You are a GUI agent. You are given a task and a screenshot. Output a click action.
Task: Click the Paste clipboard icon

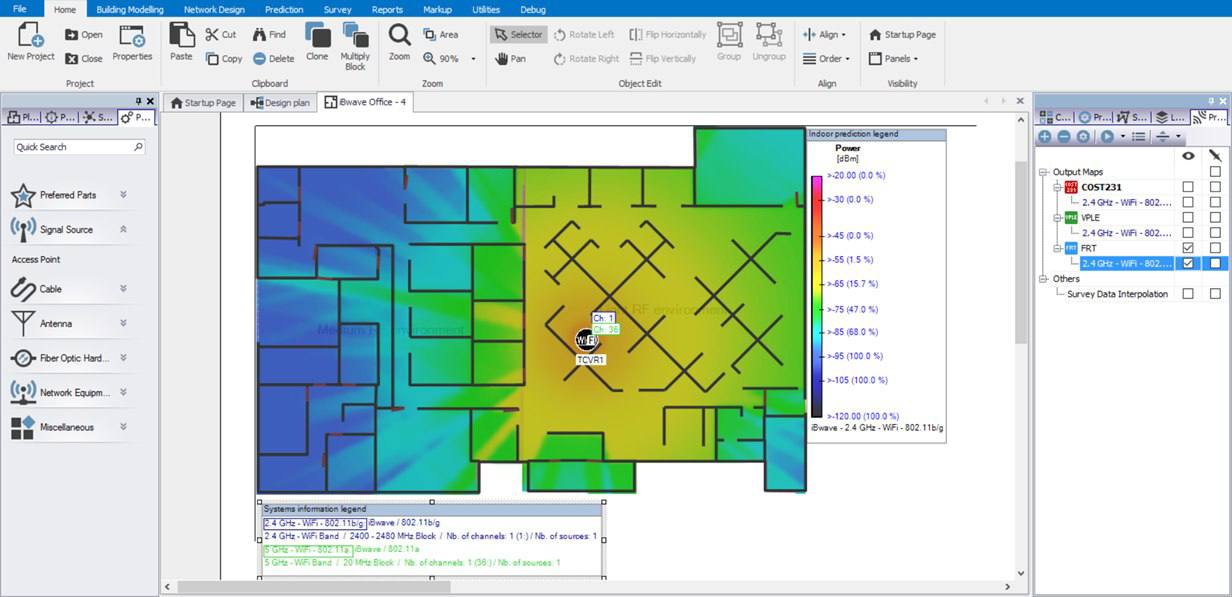pos(181,35)
